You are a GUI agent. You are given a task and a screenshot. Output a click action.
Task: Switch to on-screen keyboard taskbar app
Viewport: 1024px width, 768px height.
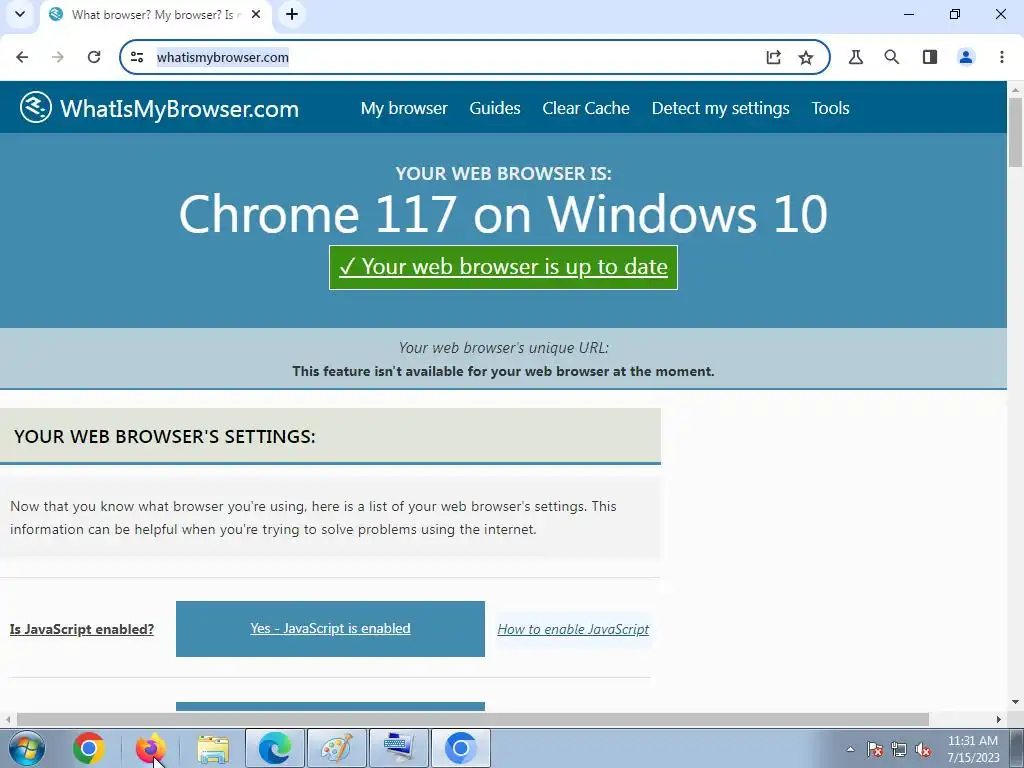[399, 748]
